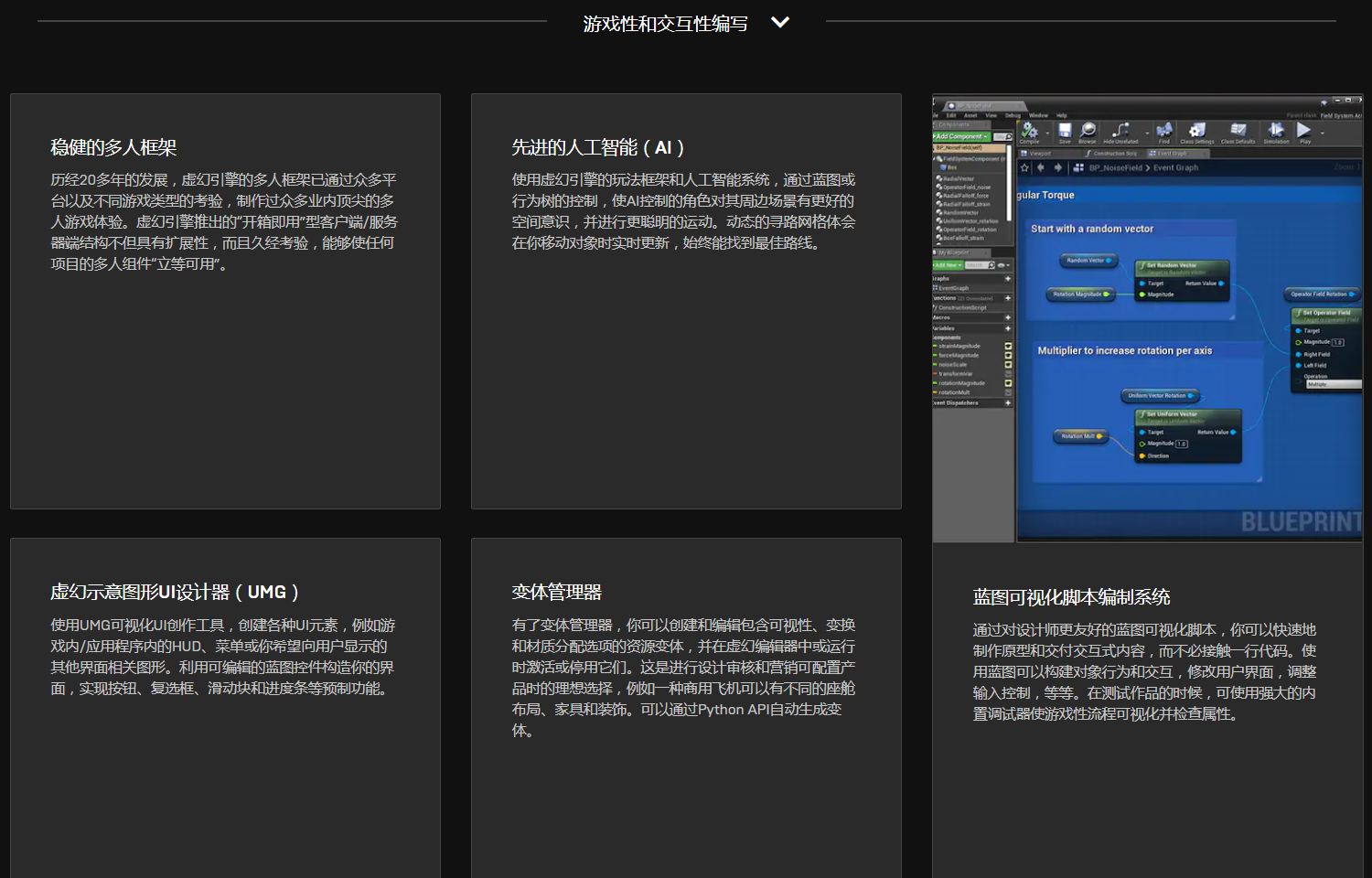Click the plus icon on the Variables row

(1008, 328)
